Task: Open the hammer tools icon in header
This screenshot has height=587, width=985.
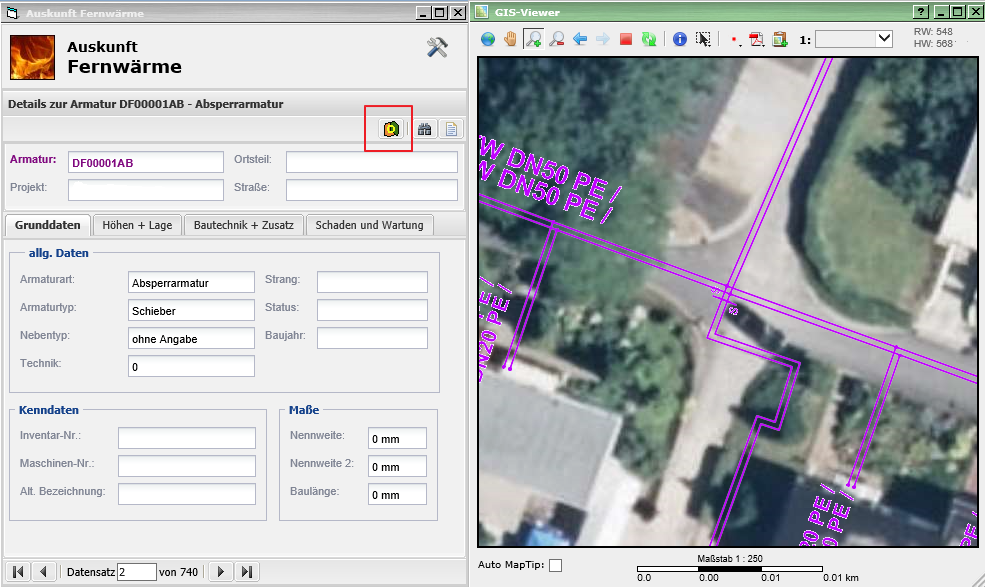Action: click(437, 48)
